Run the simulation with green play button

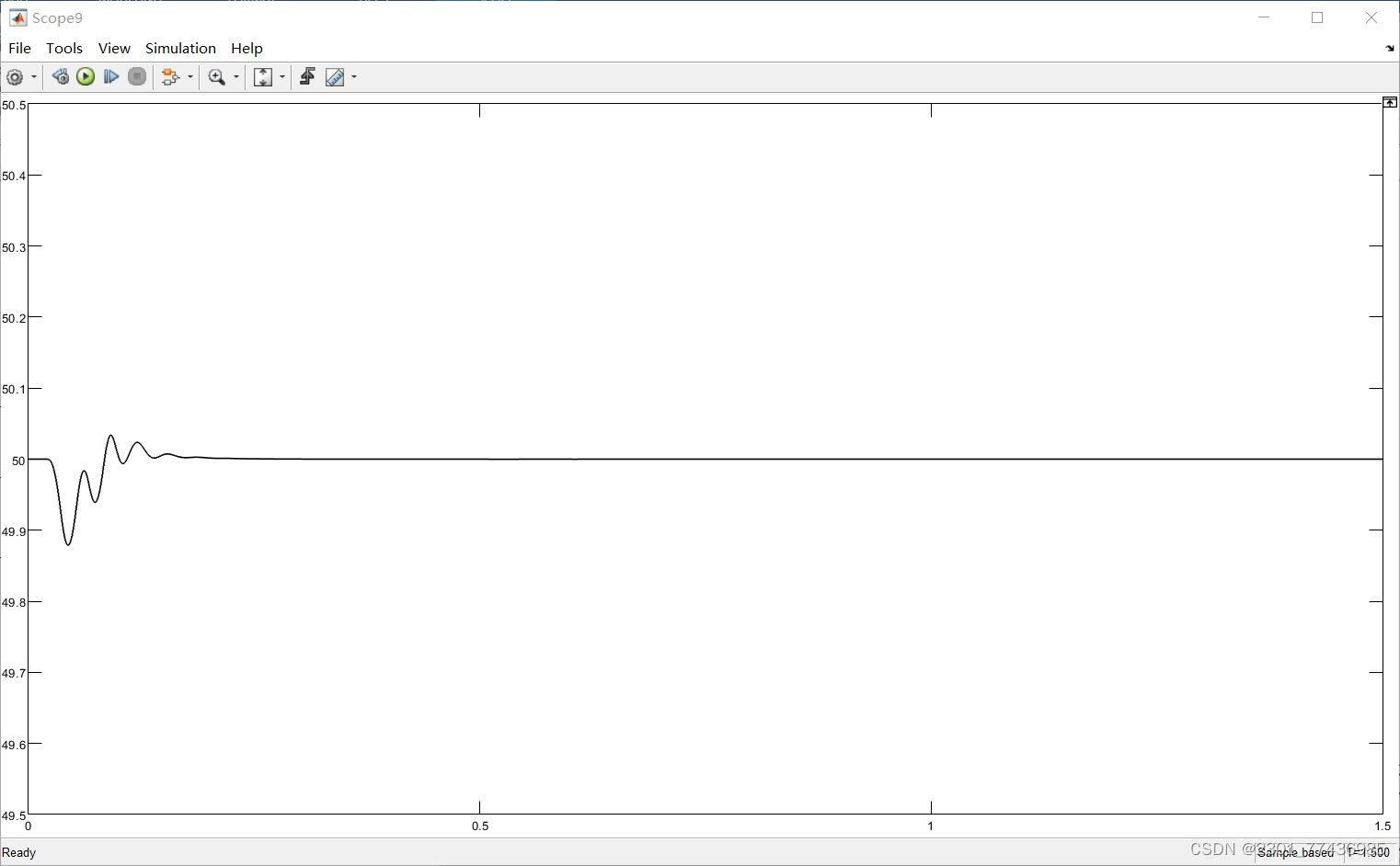pos(86,77)
